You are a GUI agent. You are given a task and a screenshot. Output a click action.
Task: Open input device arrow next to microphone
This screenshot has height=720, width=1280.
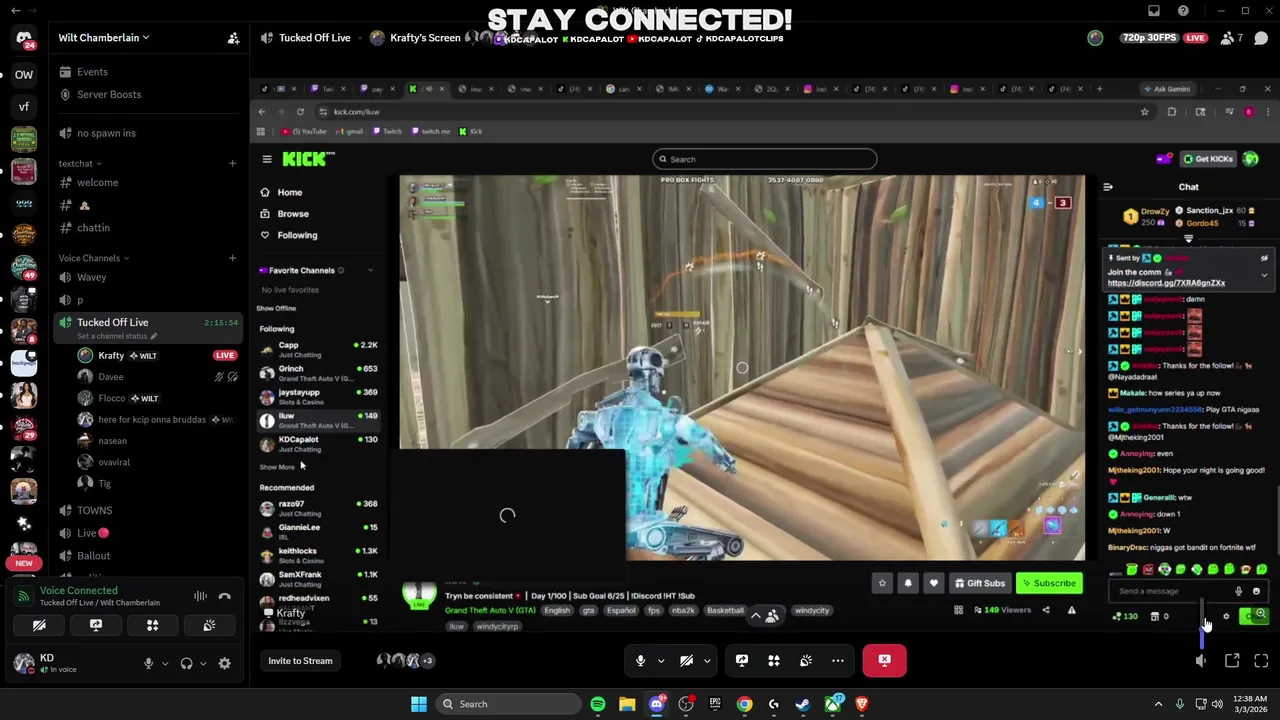165,663
